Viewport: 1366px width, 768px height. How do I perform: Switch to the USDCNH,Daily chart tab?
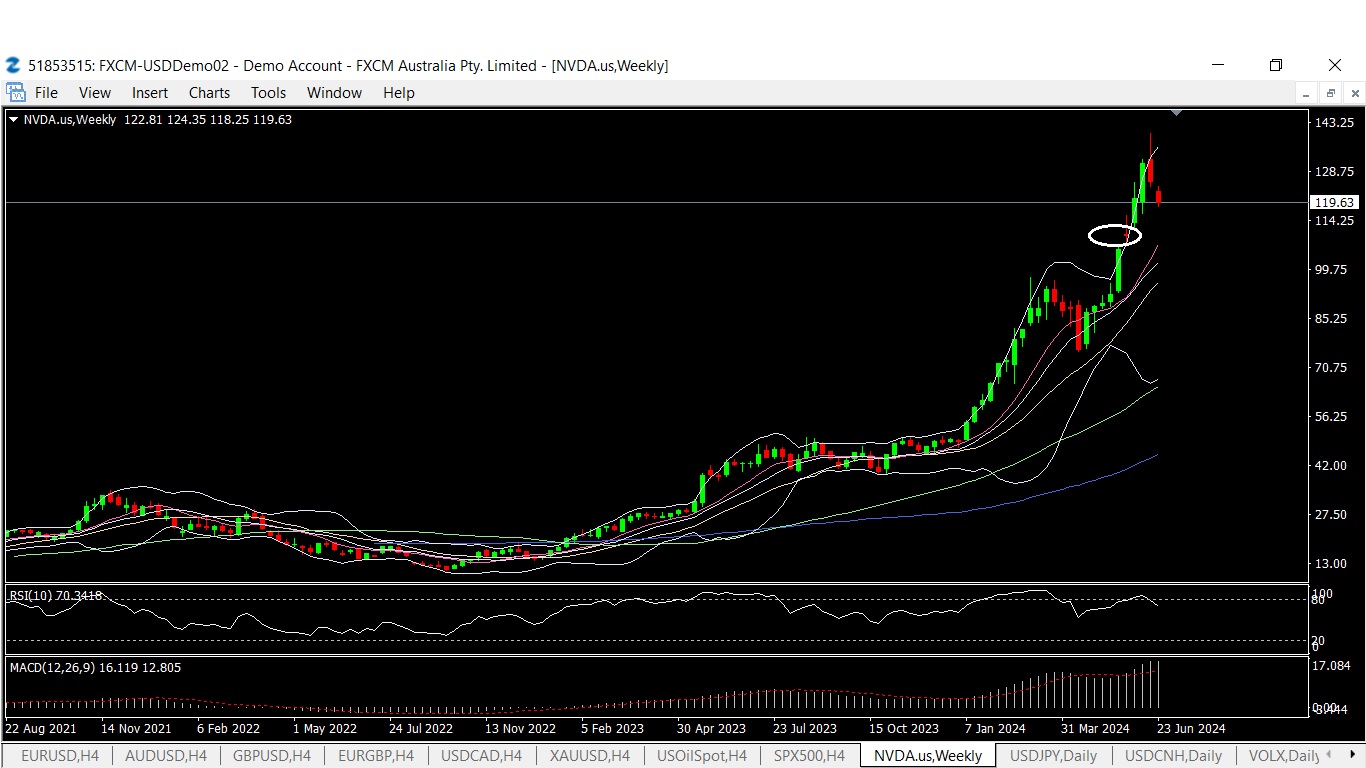point(1173,756)
